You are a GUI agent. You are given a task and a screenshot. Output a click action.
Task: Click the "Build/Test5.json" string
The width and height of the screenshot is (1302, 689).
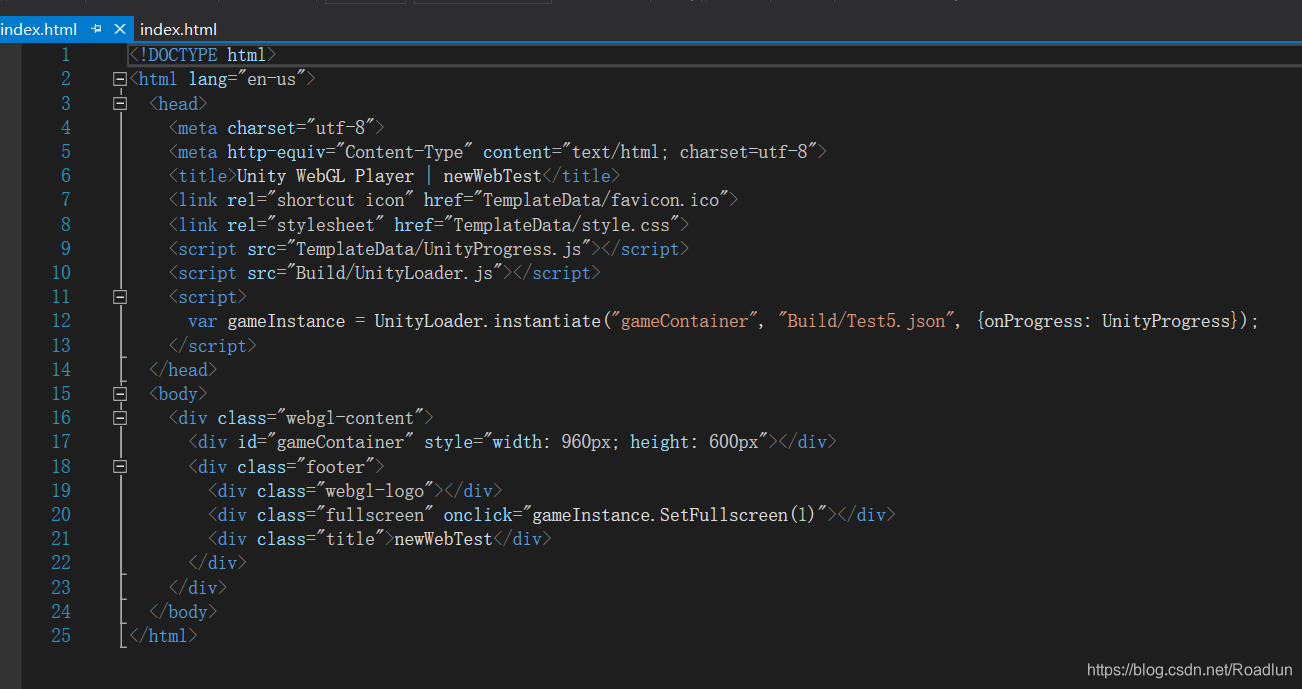pos(867,321)
